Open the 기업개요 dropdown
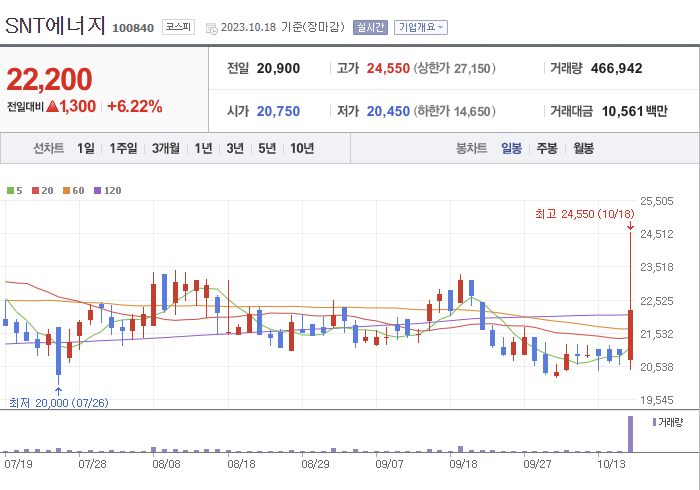The width and height of the screenshot is (700, 490). tap(421, 27)
